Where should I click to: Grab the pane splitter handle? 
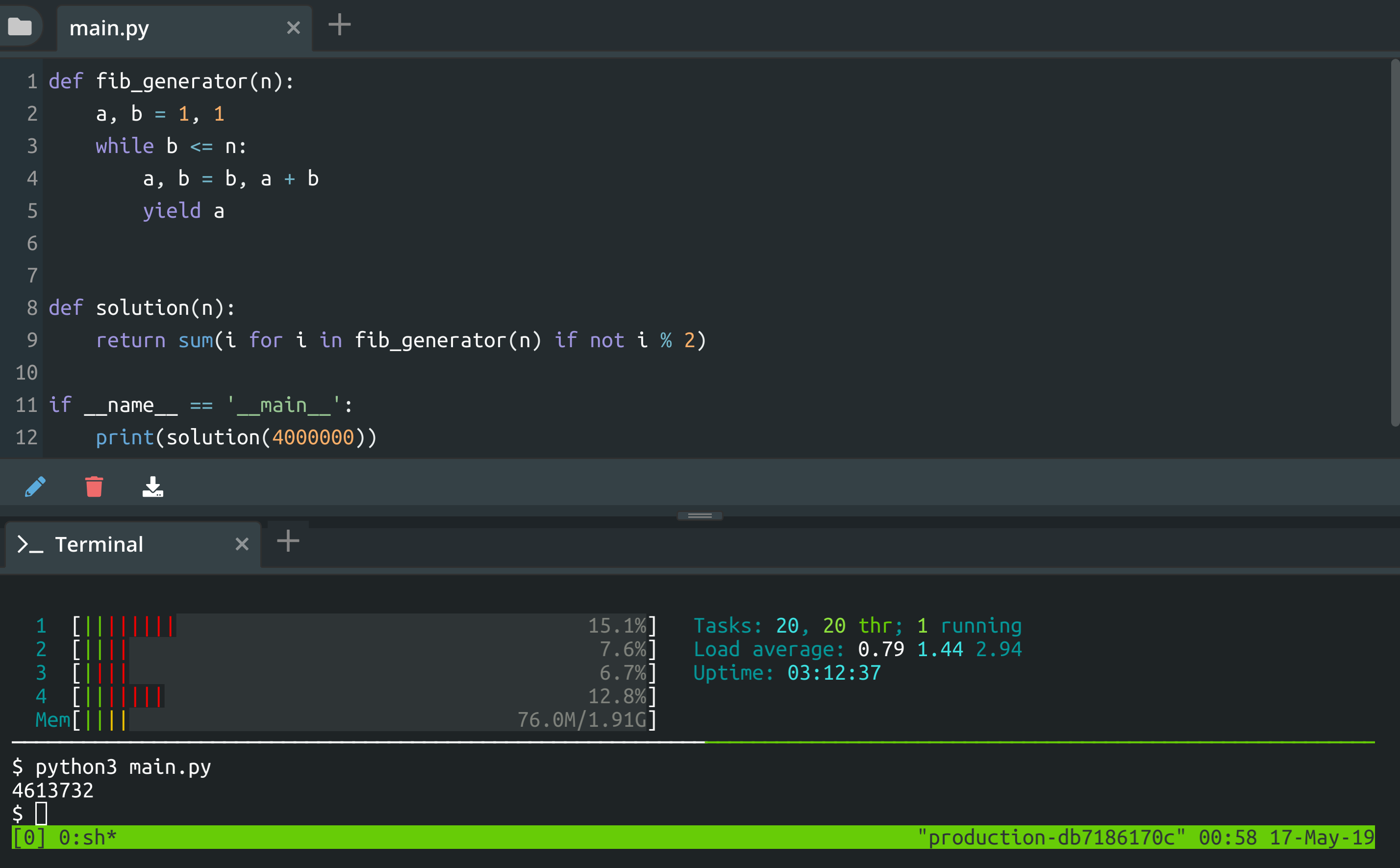tap(700, 515)
